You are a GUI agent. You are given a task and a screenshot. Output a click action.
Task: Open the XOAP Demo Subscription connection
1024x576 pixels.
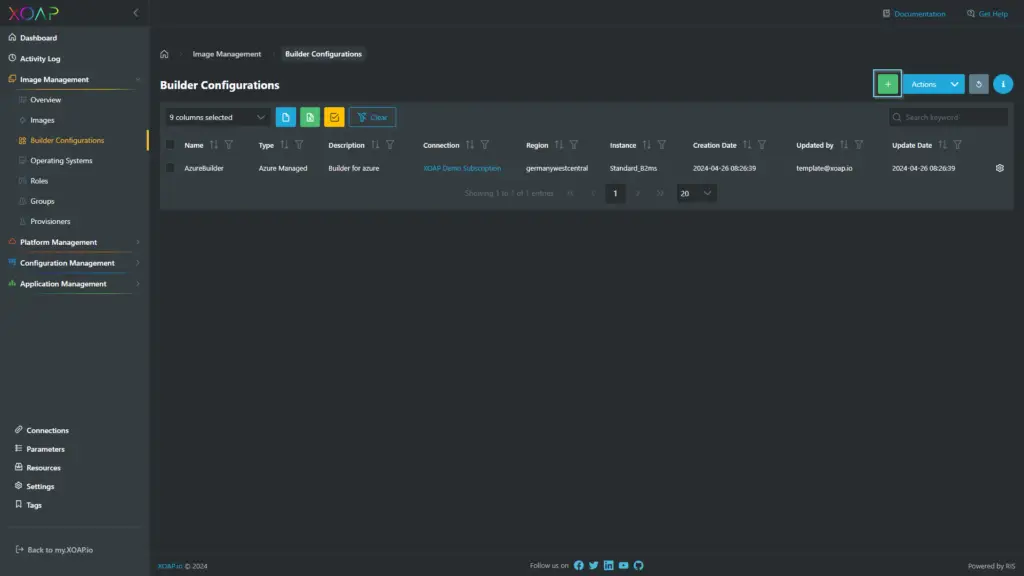click(x=462, y=168)
